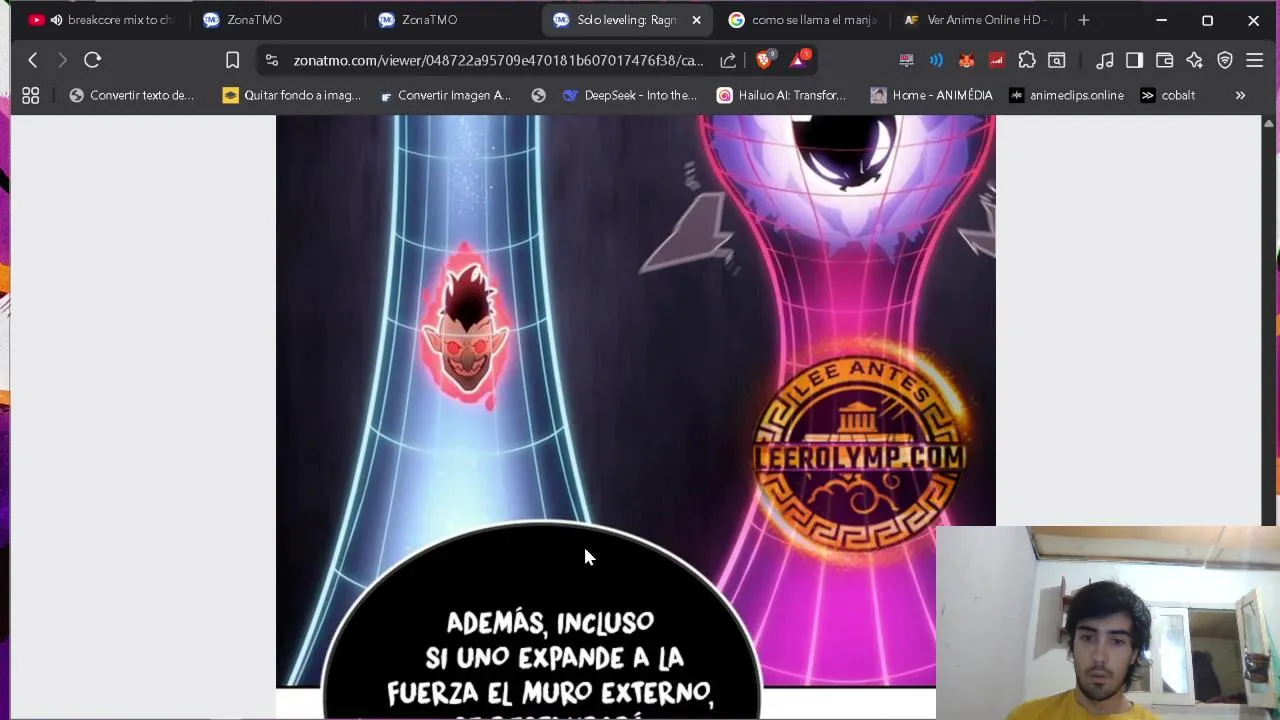The image size is (1280, 720).
Task: Open the apps grid icon on bookmarks bar
Action: click(31, 95)
